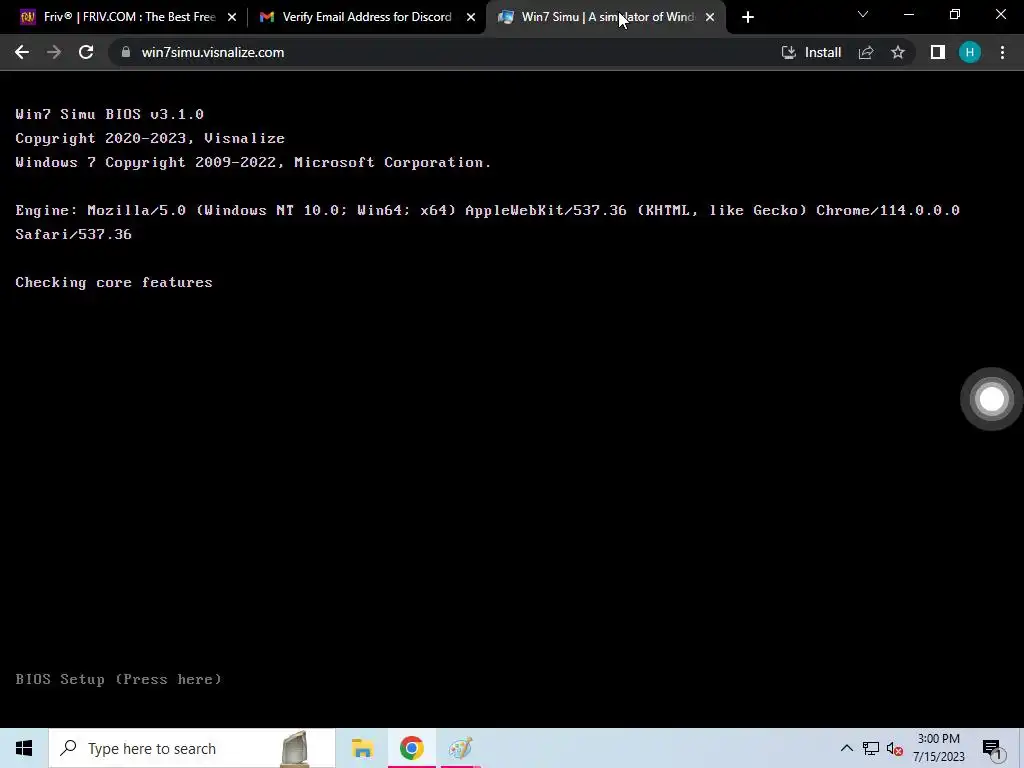Click the 'Checking core features' text
The image size is (1024, 768).
coord(114,282)
